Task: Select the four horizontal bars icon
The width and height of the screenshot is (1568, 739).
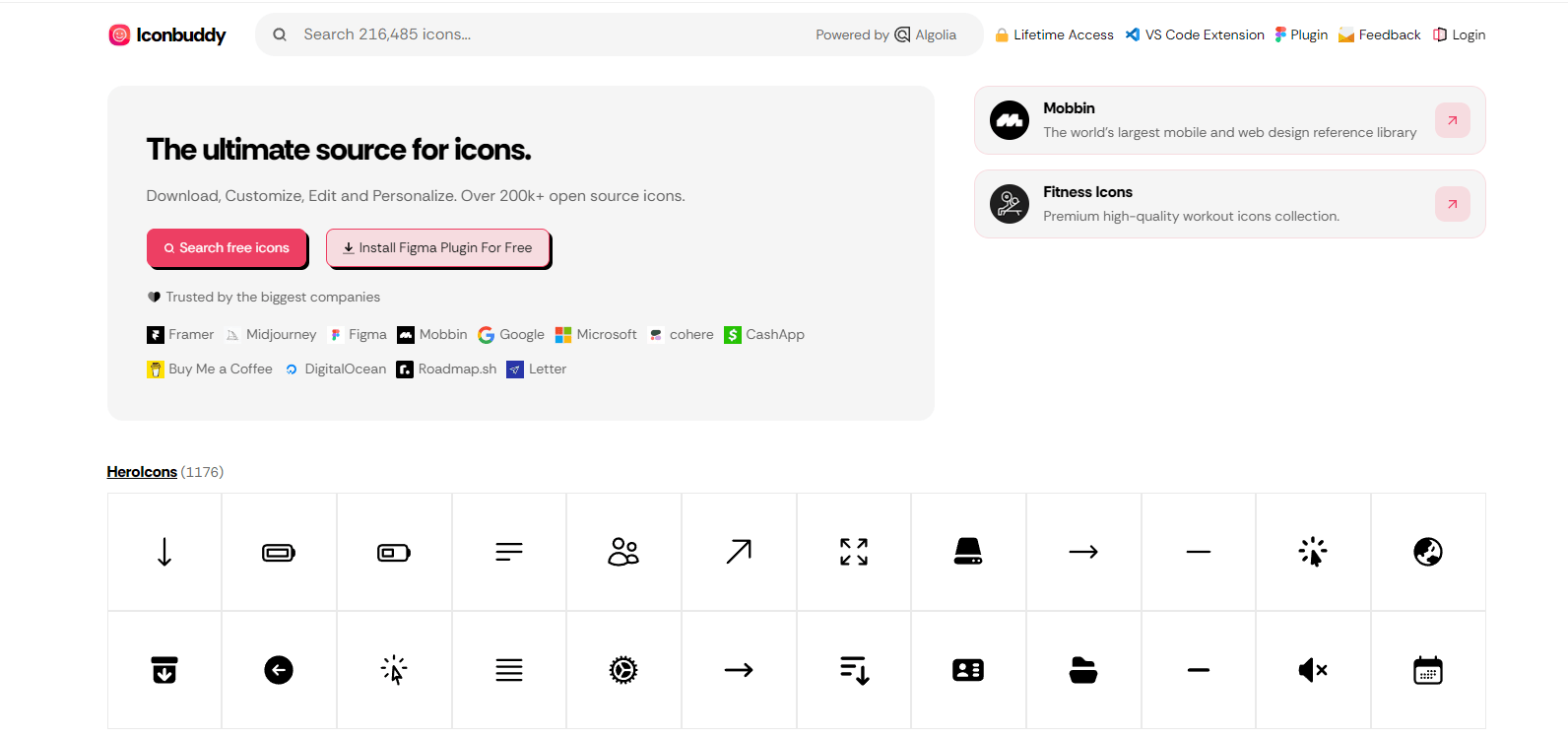Action: coord(509,670)
